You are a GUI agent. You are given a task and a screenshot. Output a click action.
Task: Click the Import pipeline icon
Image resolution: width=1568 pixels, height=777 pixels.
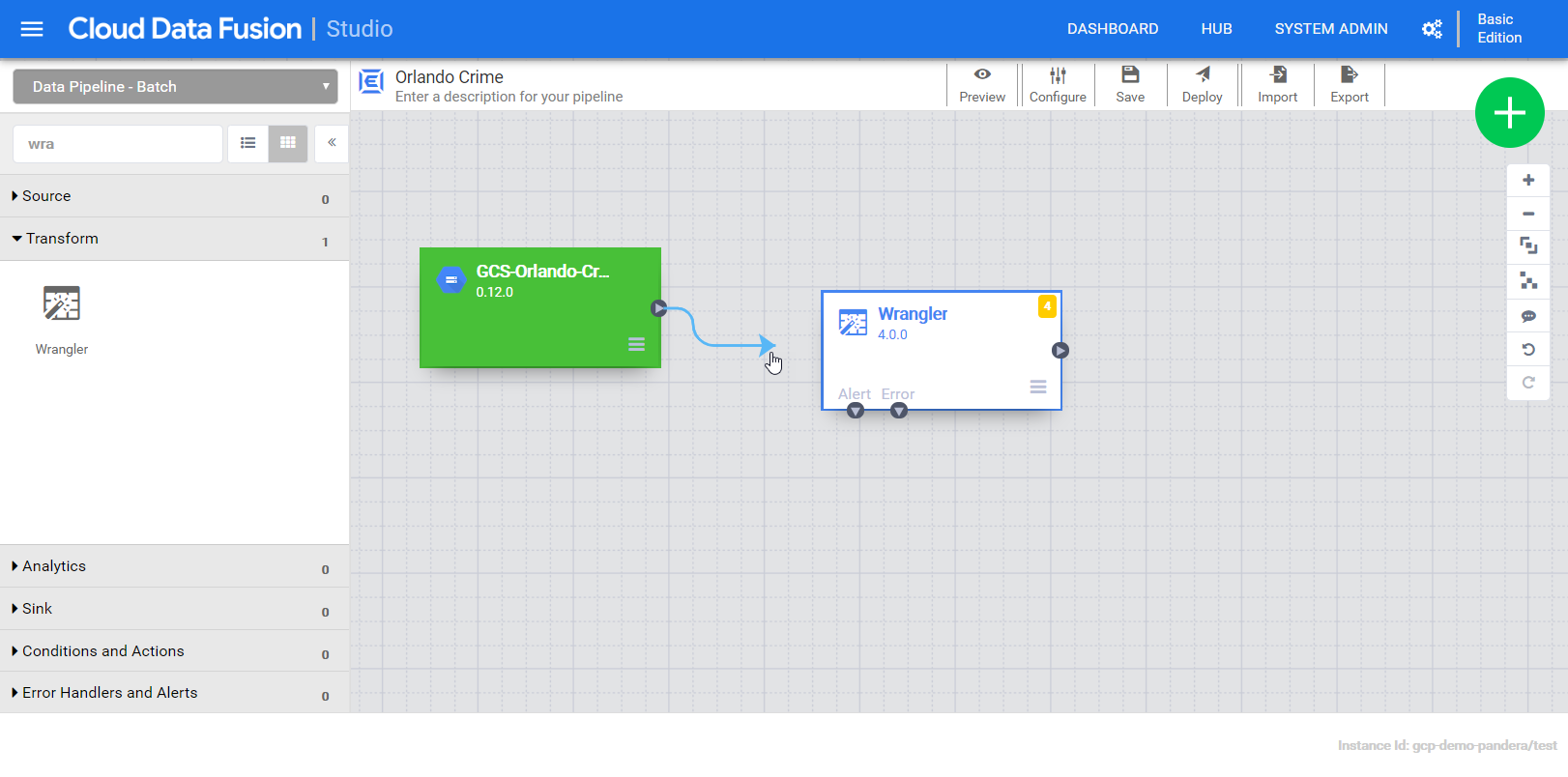(1277, 75)
